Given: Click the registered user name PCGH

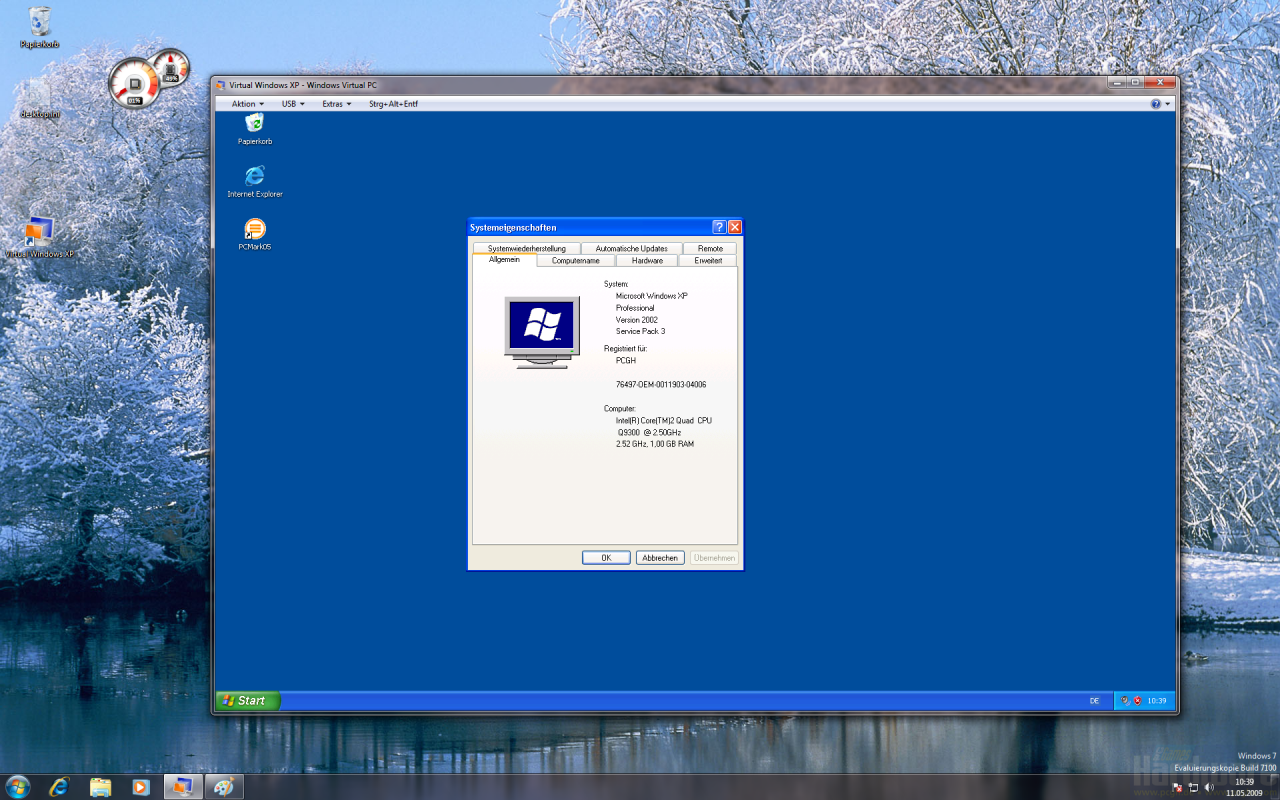Looking at the screenshot, I should pos(626,360).
